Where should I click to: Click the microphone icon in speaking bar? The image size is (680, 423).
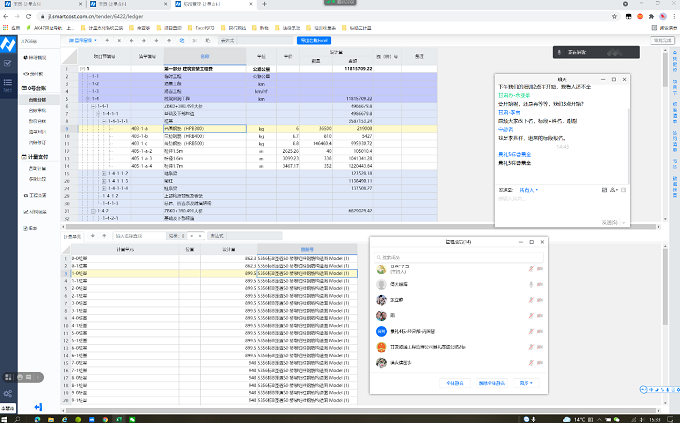pos(561,50)
